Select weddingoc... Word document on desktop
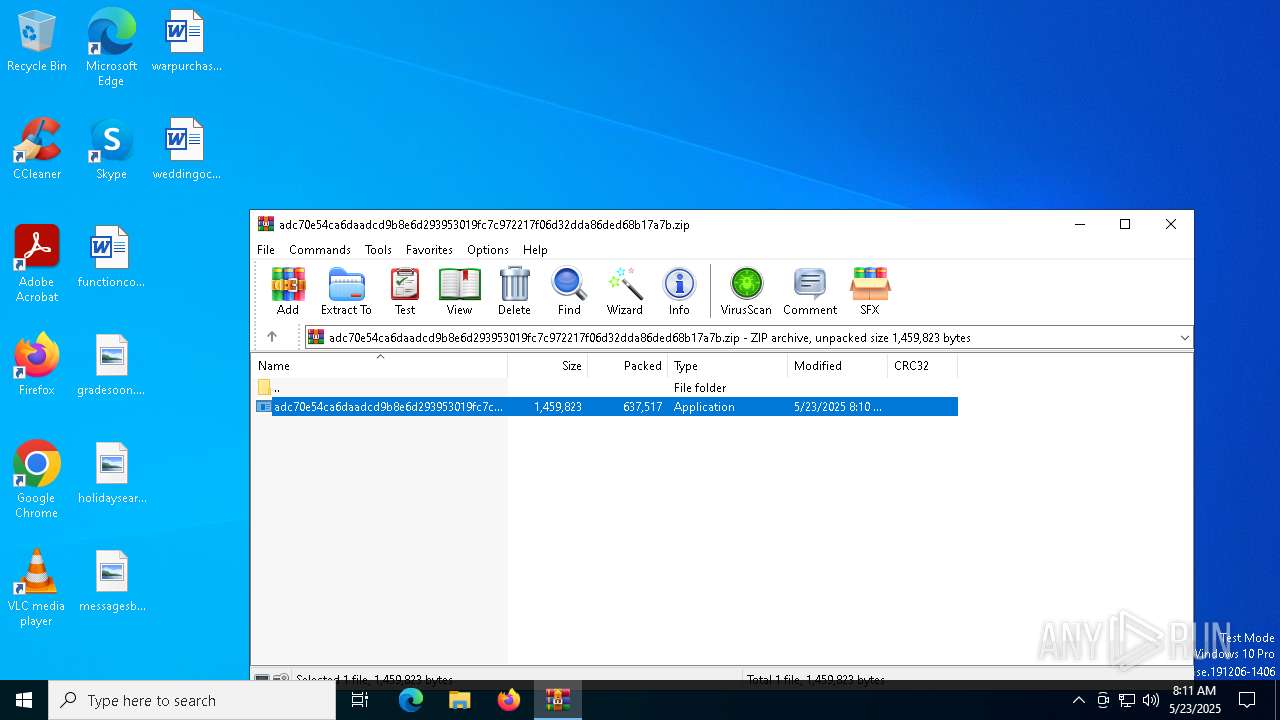1280x720 pixels. [186, 150]
